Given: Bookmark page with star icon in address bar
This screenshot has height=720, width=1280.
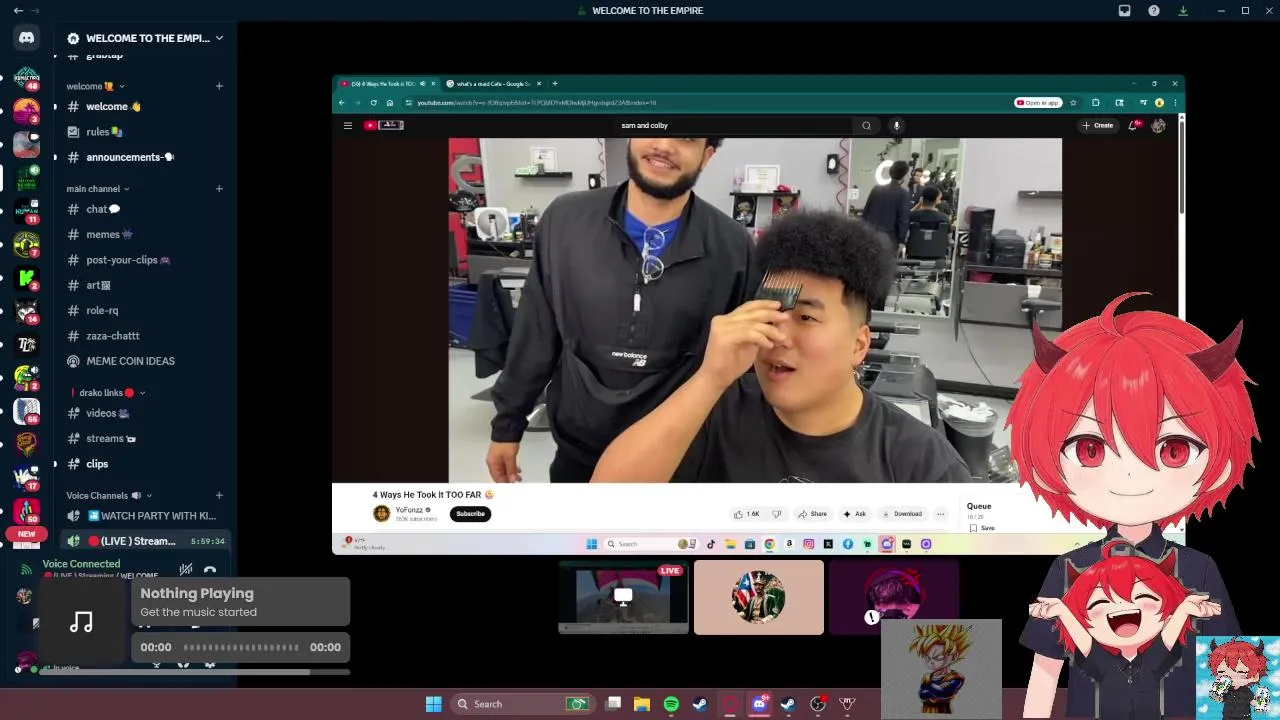Looking at the screenshot, I should 1073,102.
